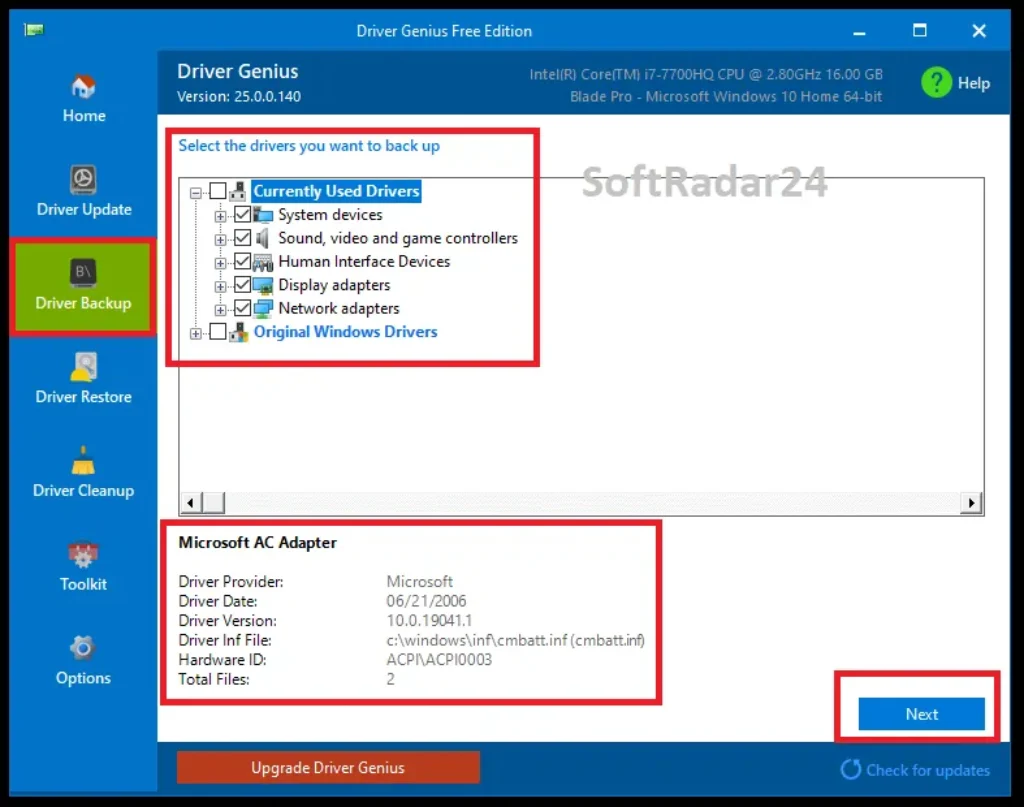Viewport: 1024px width, 807px height.
Task: Click the Currently Used Drivers node icon
Action: point(238,191)
